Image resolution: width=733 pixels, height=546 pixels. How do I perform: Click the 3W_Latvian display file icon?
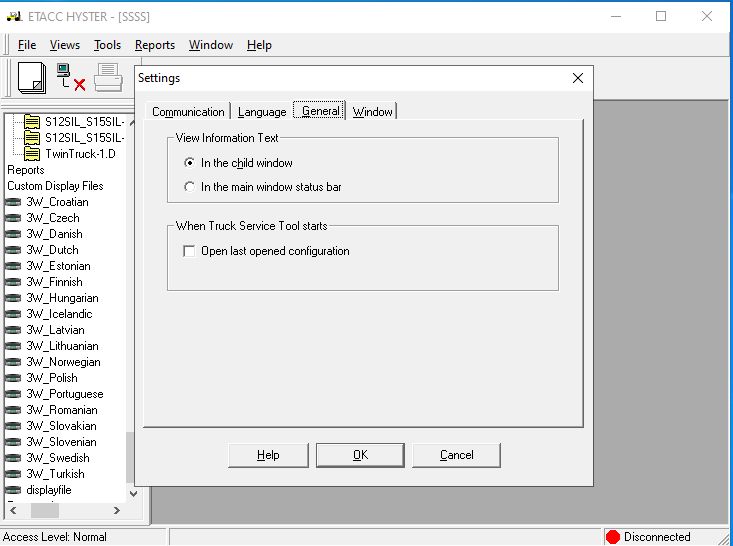tap(13, 330)
